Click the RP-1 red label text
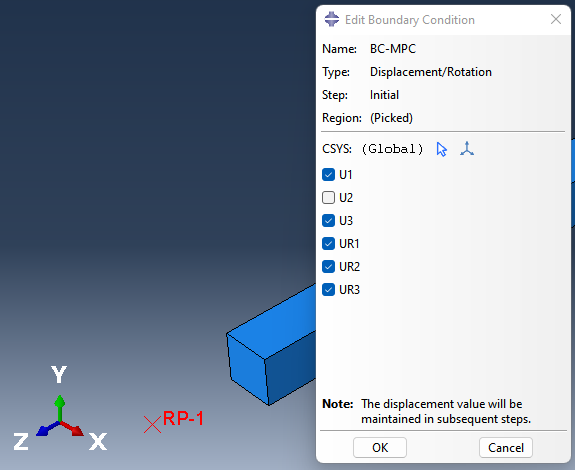The width and height of the screenshot is (575, 470). click(183, 418)
